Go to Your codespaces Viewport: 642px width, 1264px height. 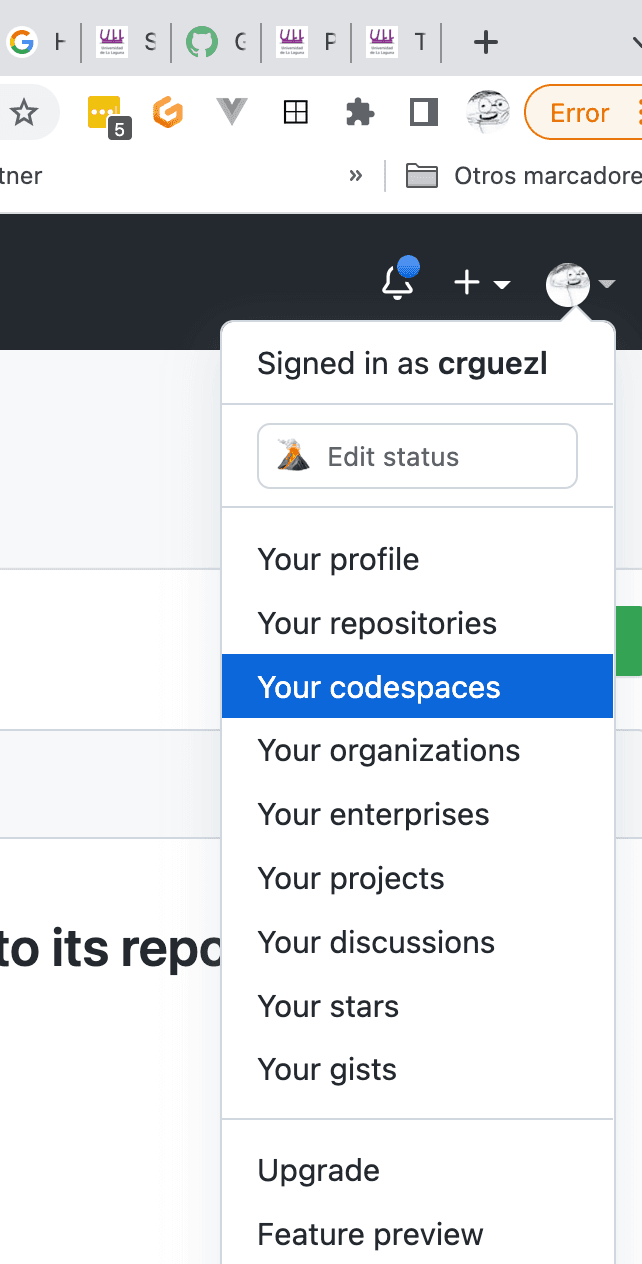tap(379, 687)
